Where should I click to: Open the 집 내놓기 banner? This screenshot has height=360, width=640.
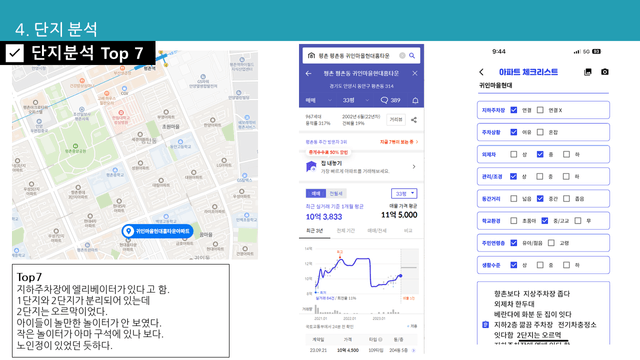coord(361,167)
